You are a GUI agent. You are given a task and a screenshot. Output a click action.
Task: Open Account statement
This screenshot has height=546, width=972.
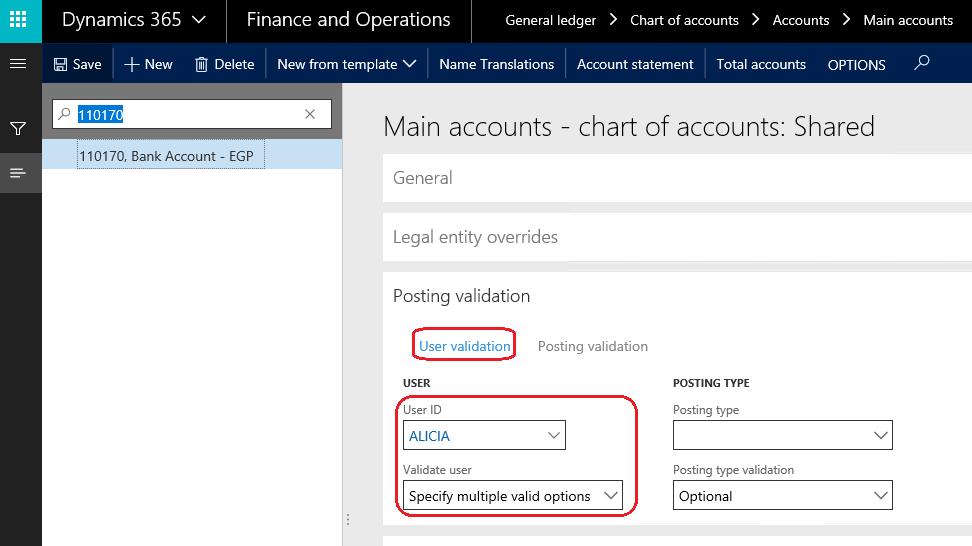635,64
